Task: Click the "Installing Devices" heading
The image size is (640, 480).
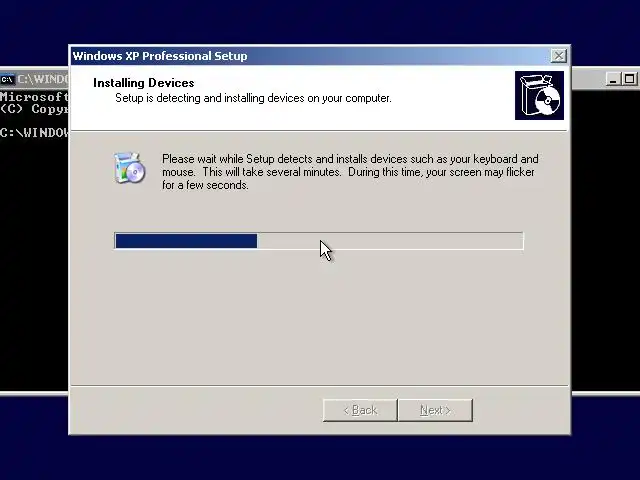Action: click(144, 83)
